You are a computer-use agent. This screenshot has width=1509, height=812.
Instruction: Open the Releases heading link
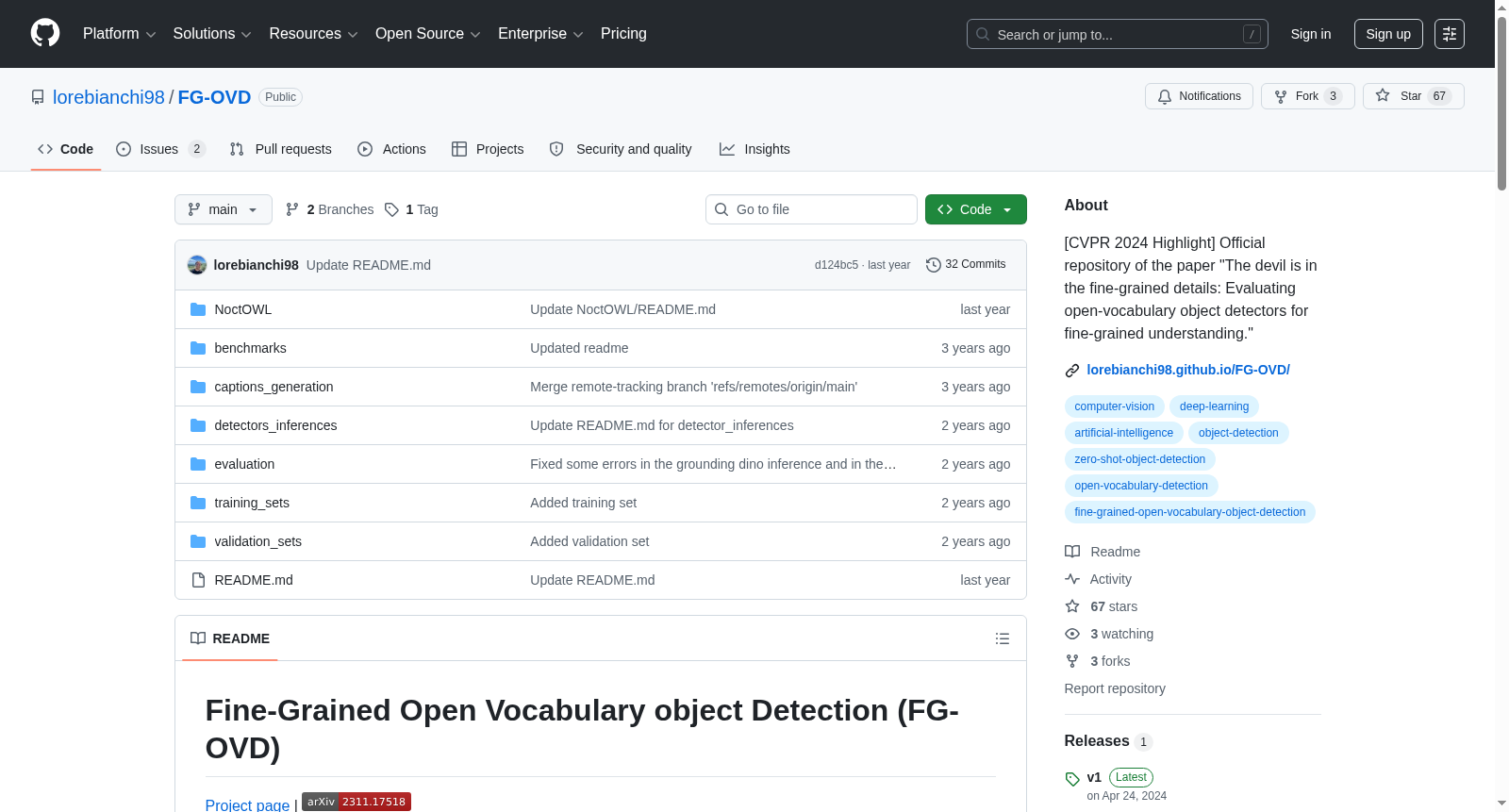pos(1097,741)
